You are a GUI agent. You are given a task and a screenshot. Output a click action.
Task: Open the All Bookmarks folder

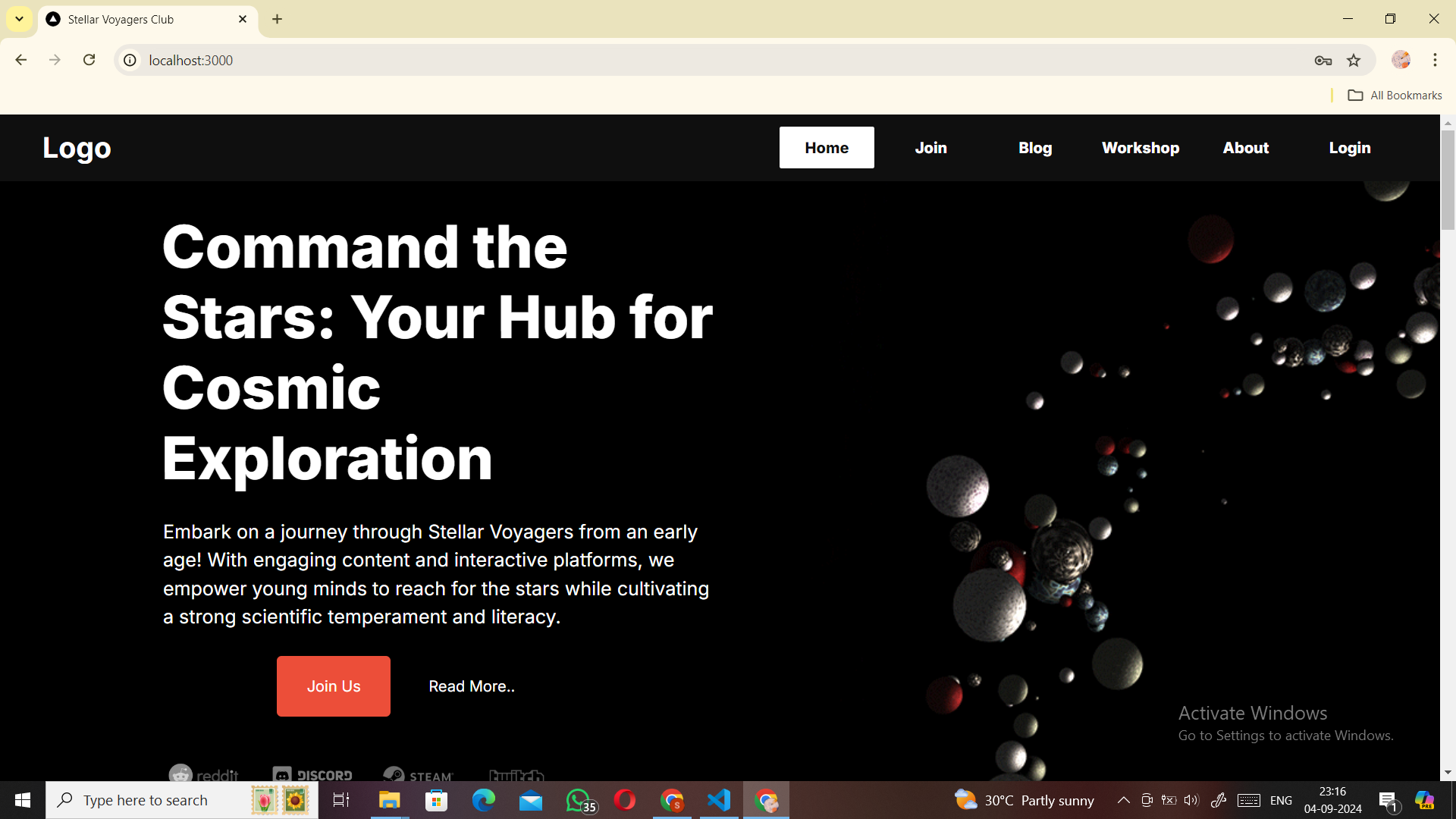(1395, 95)
